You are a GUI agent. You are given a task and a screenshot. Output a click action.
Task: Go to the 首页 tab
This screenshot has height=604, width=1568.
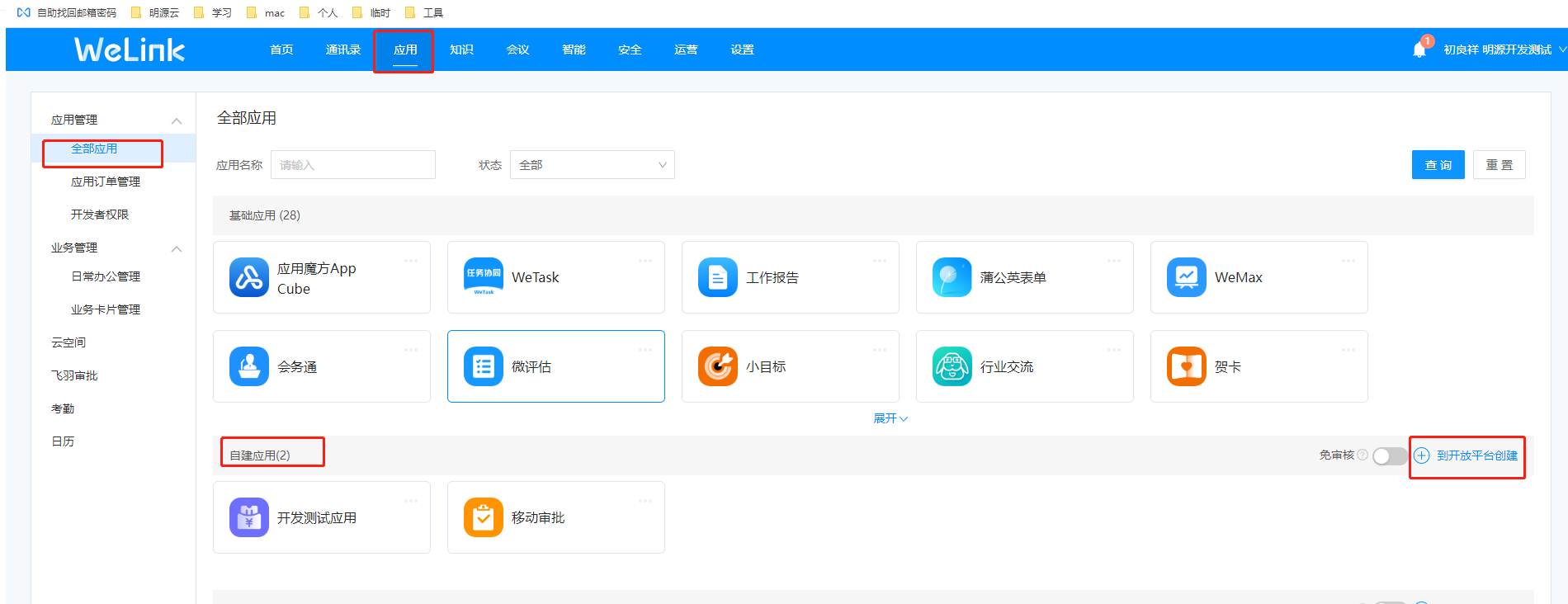tap(281, 50)
